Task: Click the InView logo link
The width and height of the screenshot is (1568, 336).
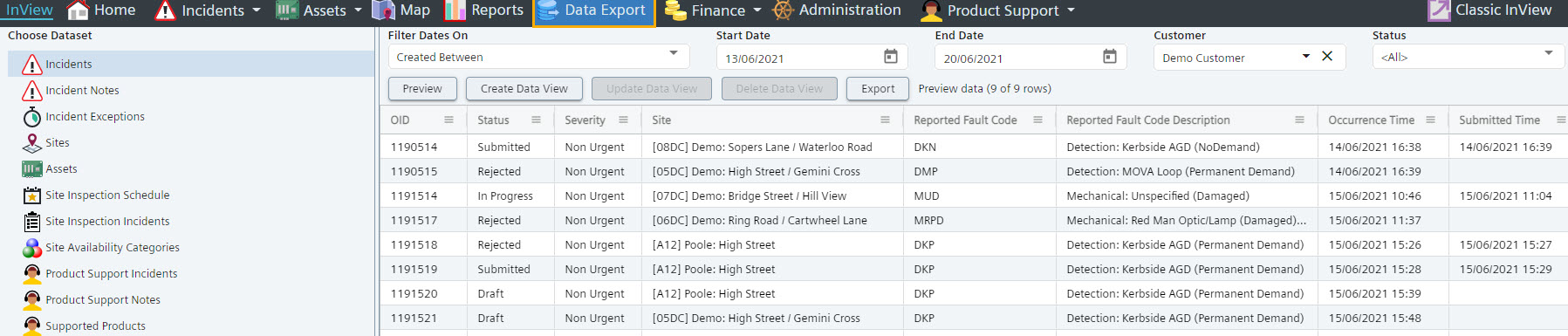Action: tap(30, 10)
